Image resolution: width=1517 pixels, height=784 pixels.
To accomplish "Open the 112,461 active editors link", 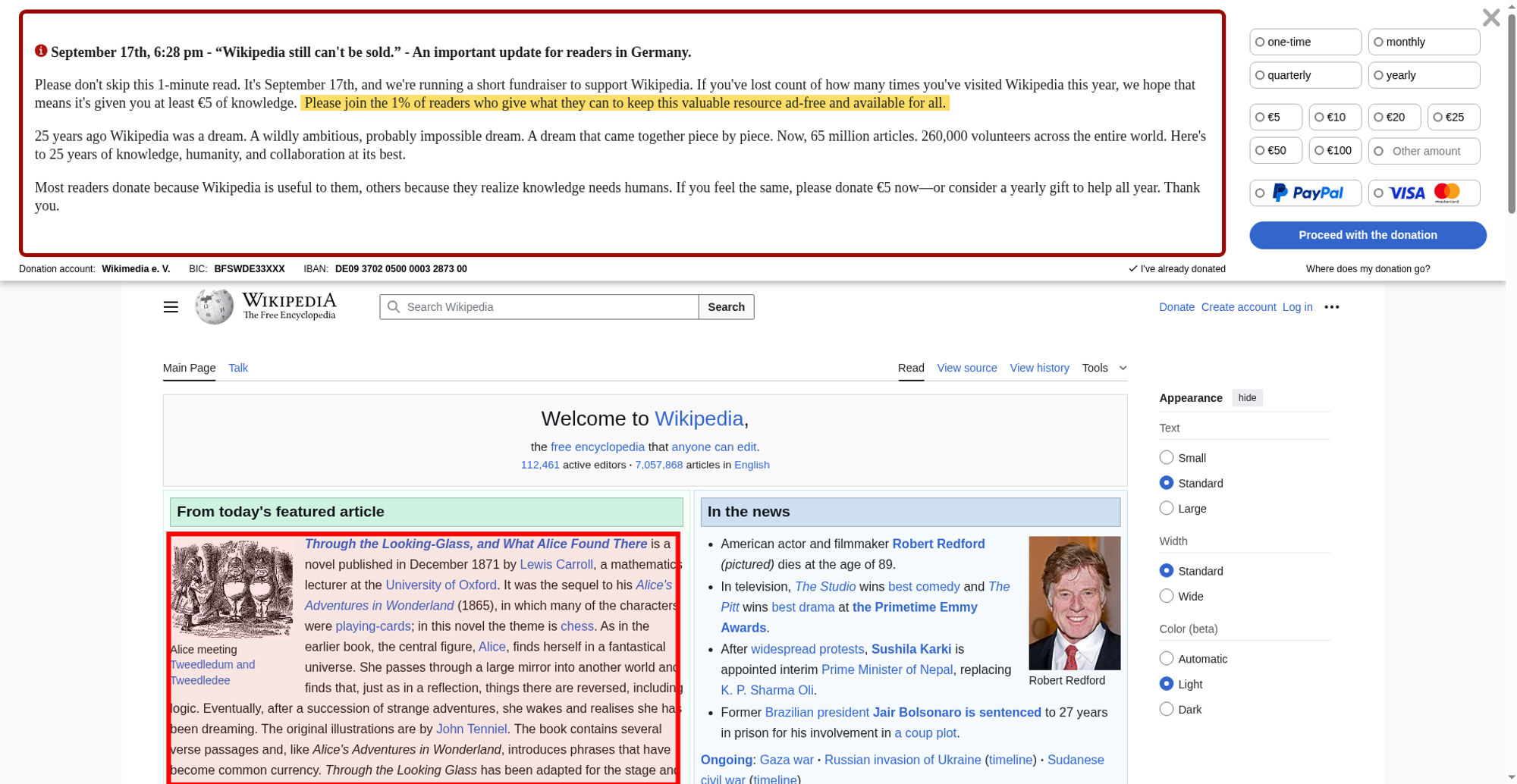I will pos(540,465).
